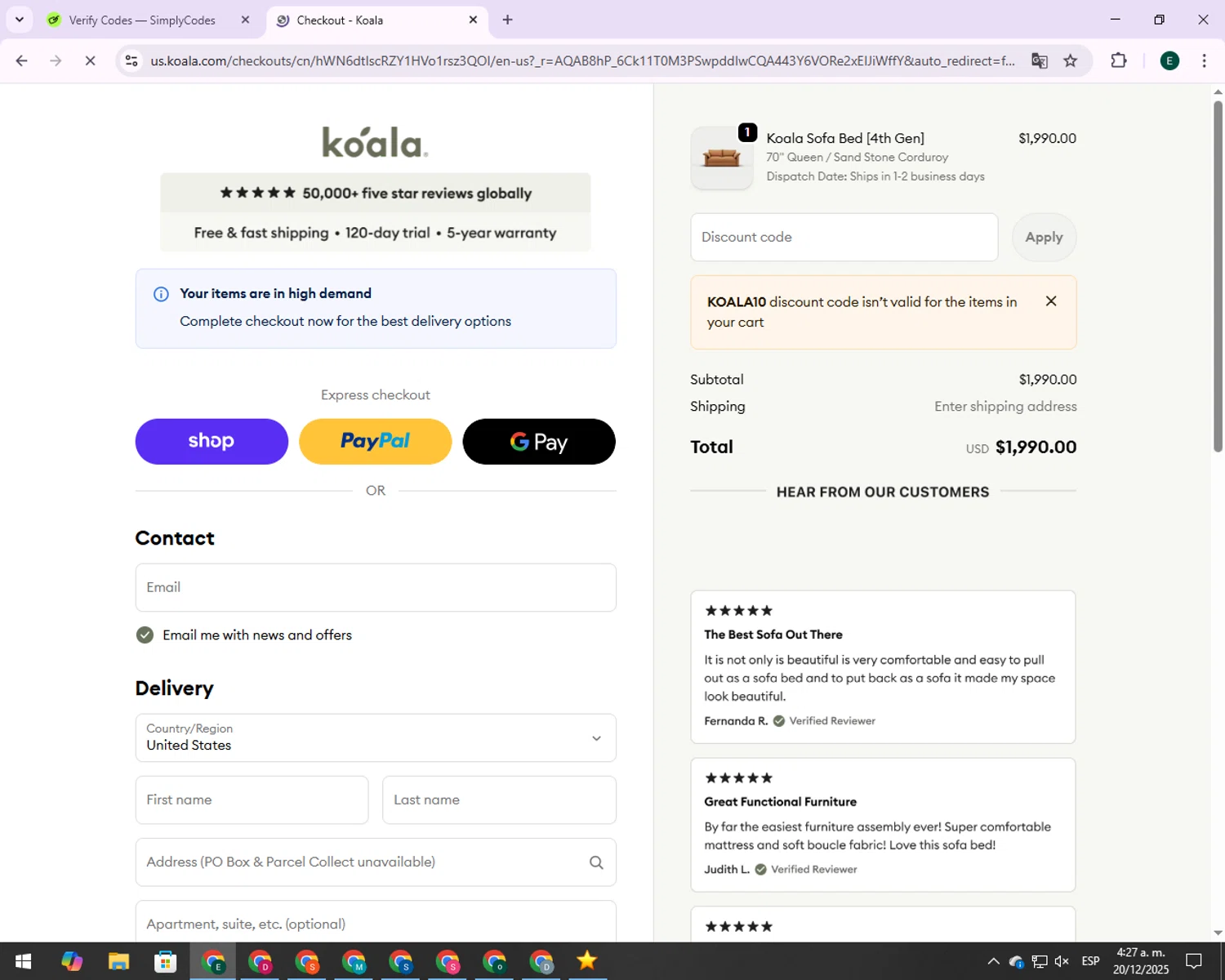Open the notifications center icon
Viewport: 1225px width, 980px height.
[x=1194, y=961]
